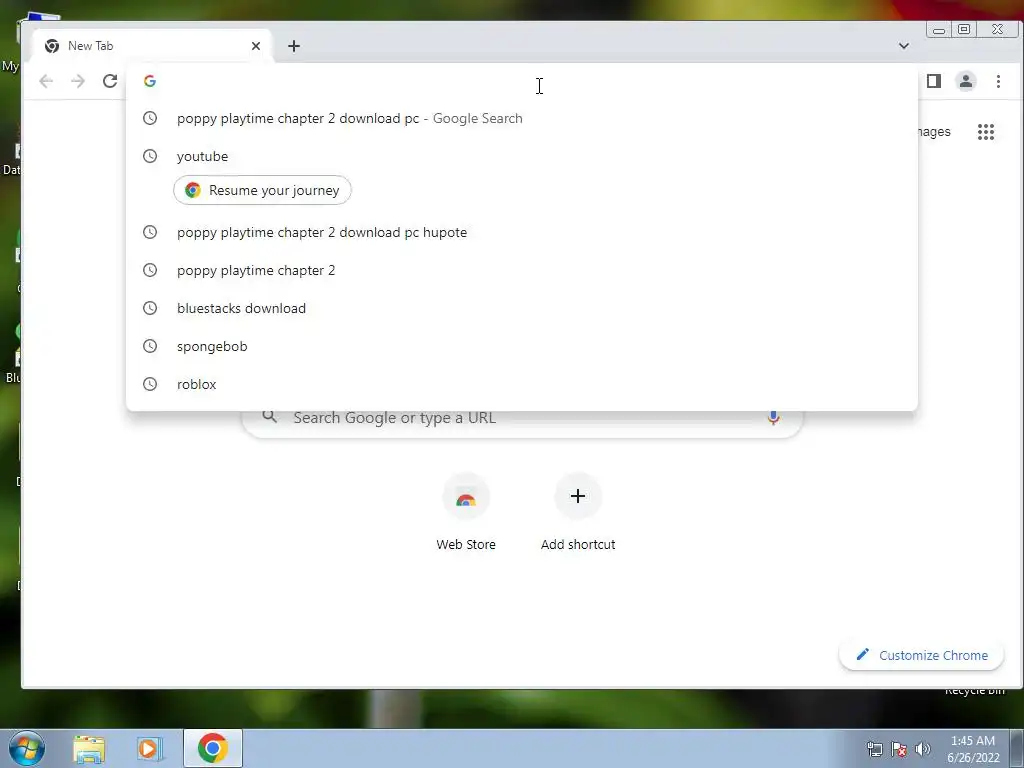The width and height of the screenshot is (1024, 768).
Task: Open the Windows Start button
Action: coord(27,748)
